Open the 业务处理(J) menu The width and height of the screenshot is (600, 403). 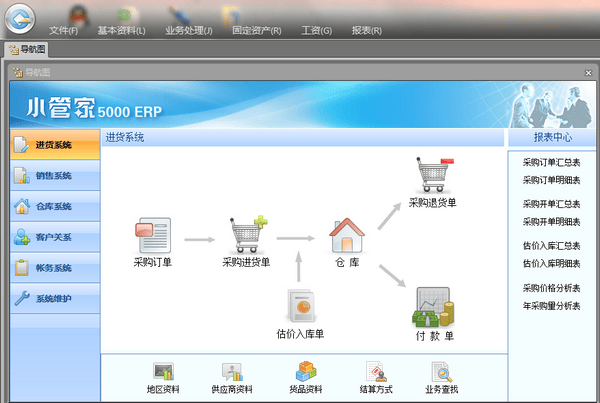tap(188, 31)
